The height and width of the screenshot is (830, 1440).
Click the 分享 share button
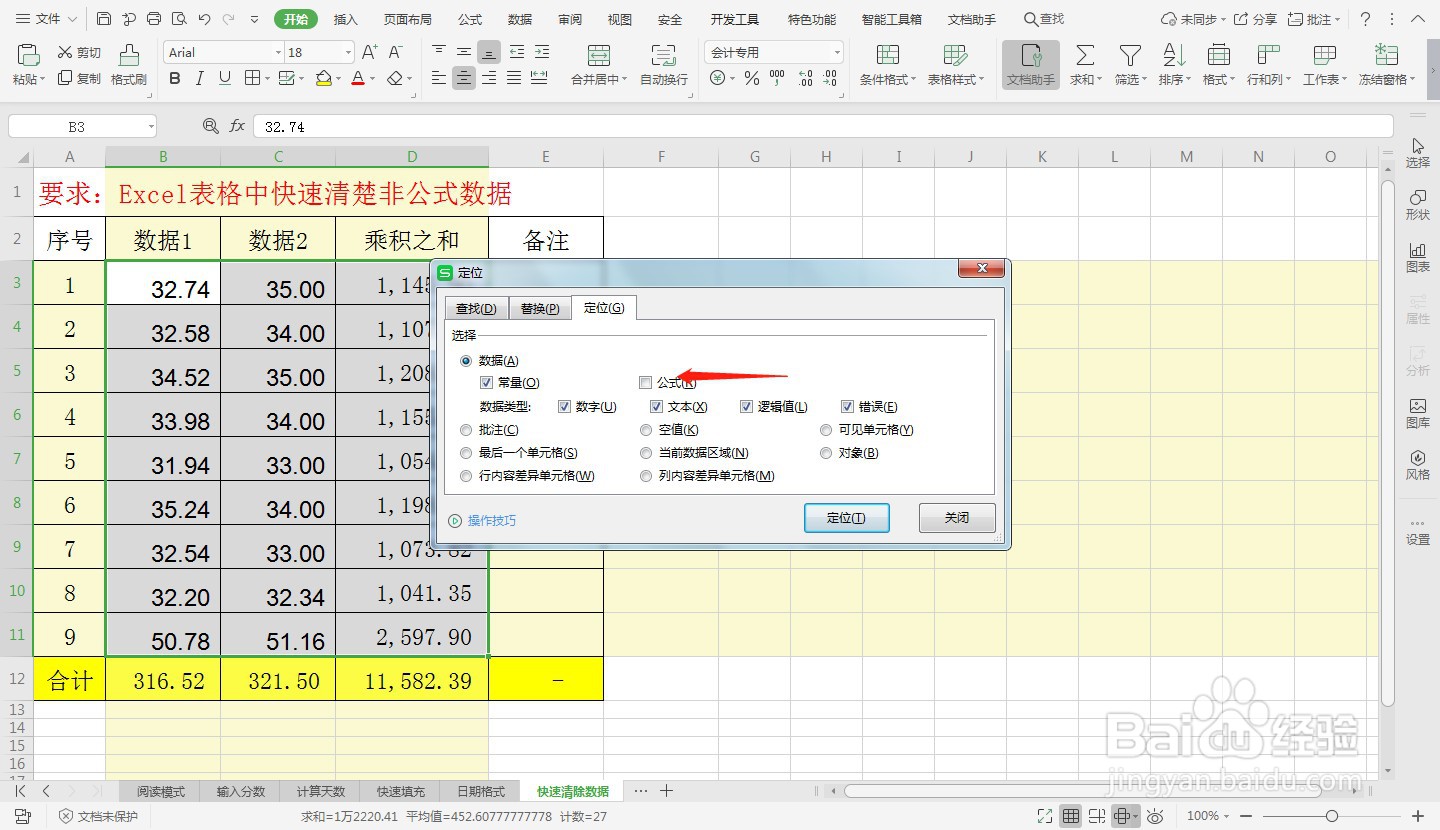1255,19
